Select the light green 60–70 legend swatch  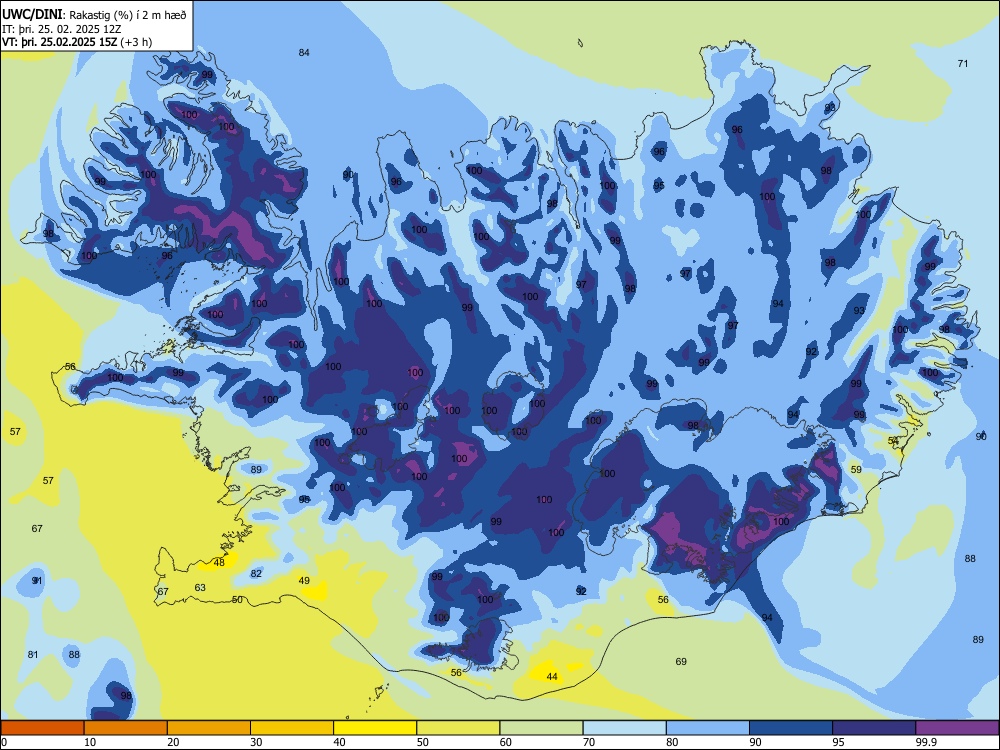coord(541,728)
